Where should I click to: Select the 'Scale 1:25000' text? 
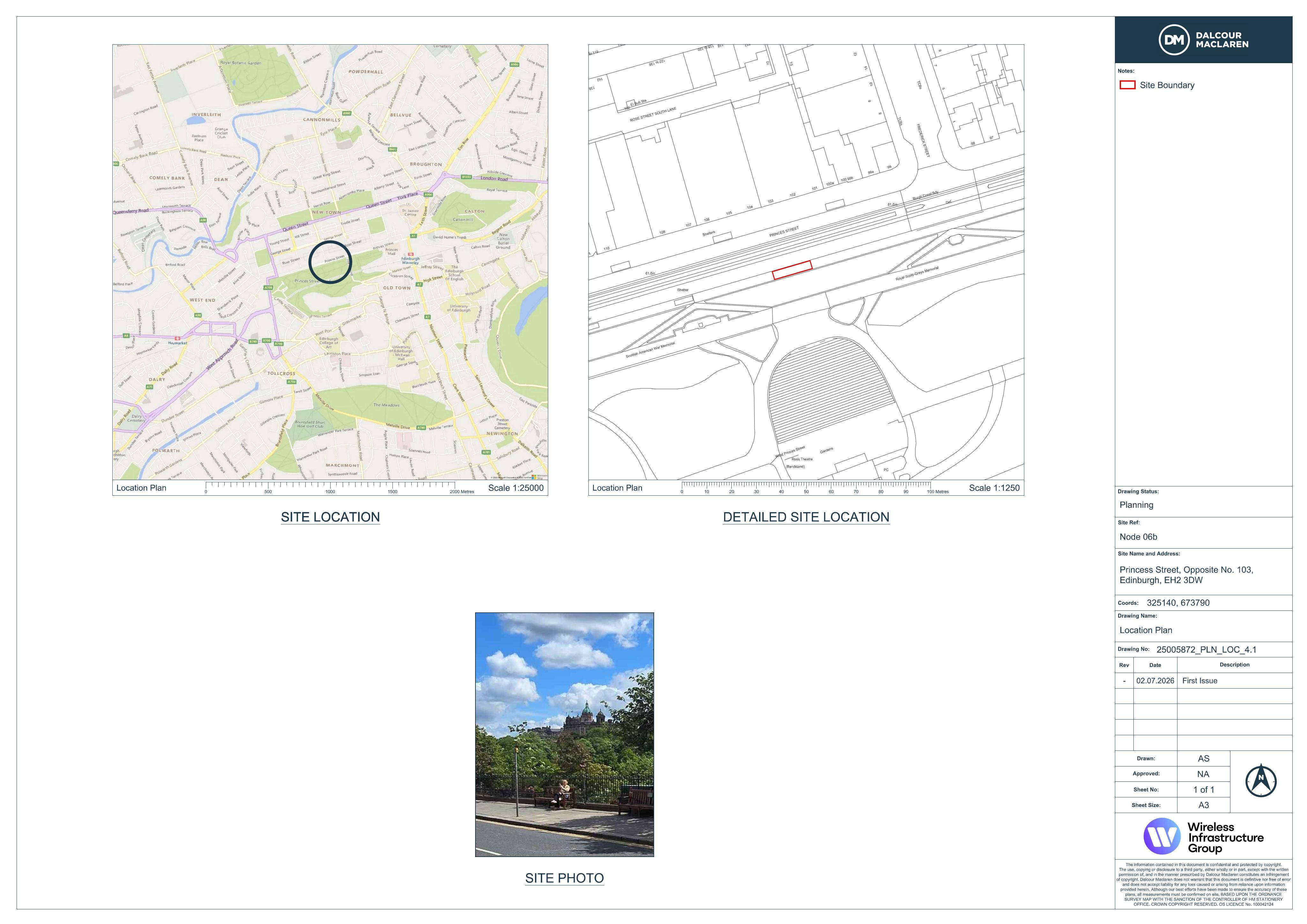[516, 488]
